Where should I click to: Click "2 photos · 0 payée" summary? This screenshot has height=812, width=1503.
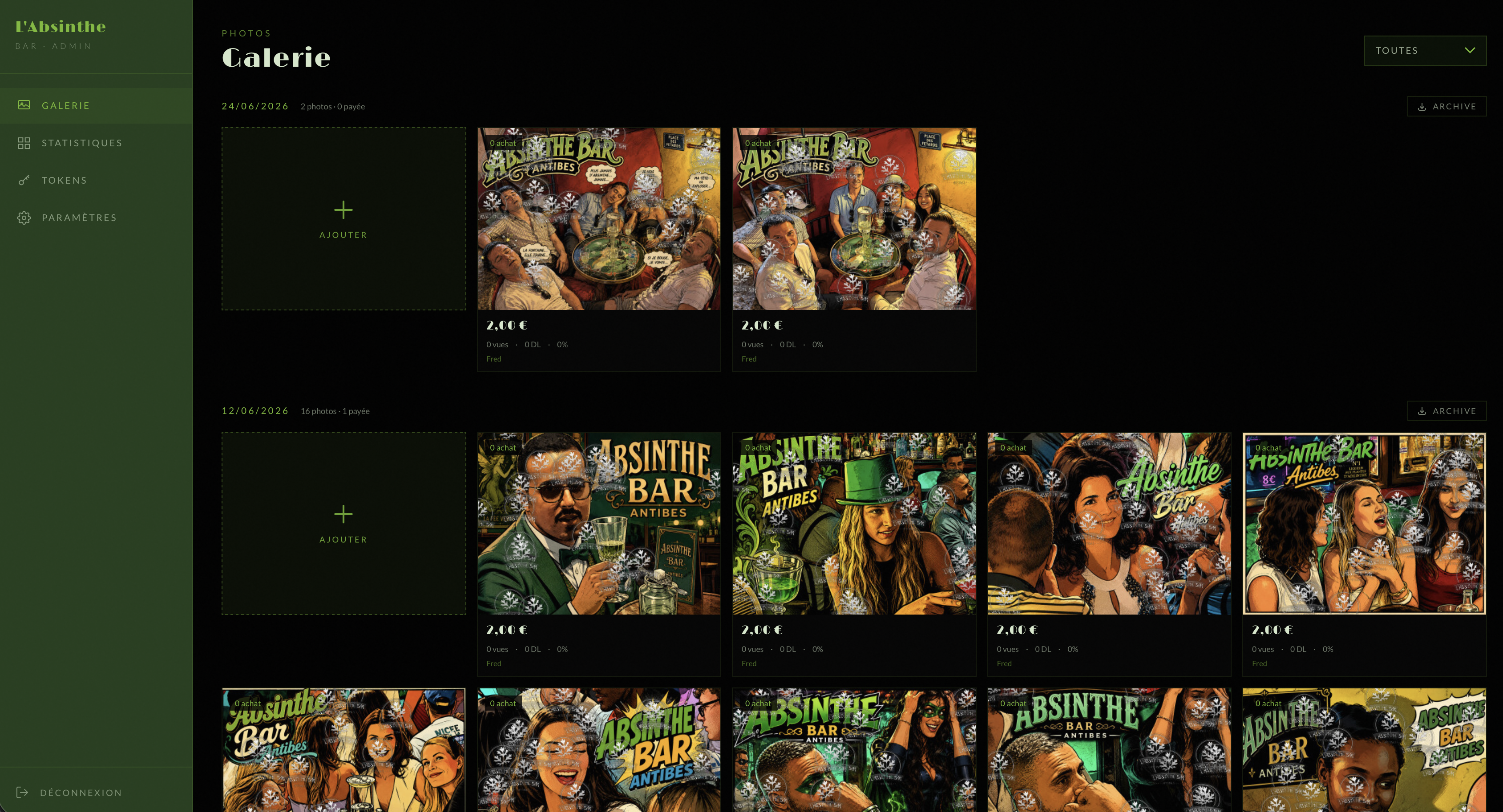tap(332, 107)
